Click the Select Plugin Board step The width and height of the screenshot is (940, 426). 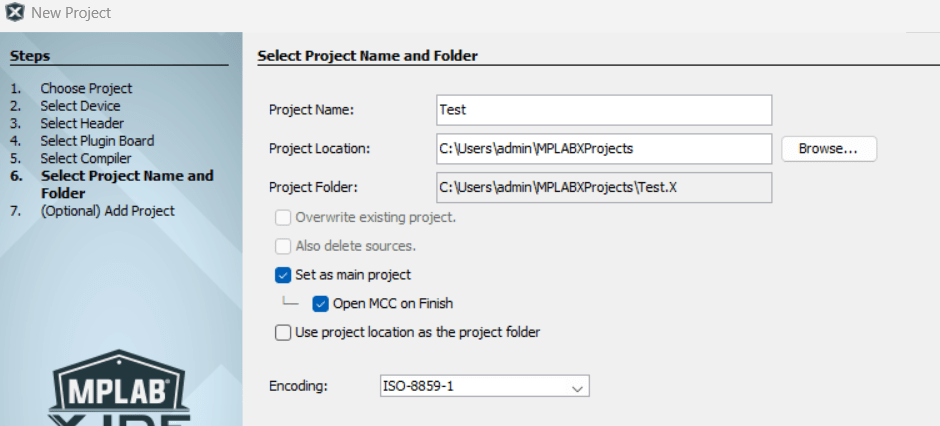pyautogui.click(x=97, y=141)
